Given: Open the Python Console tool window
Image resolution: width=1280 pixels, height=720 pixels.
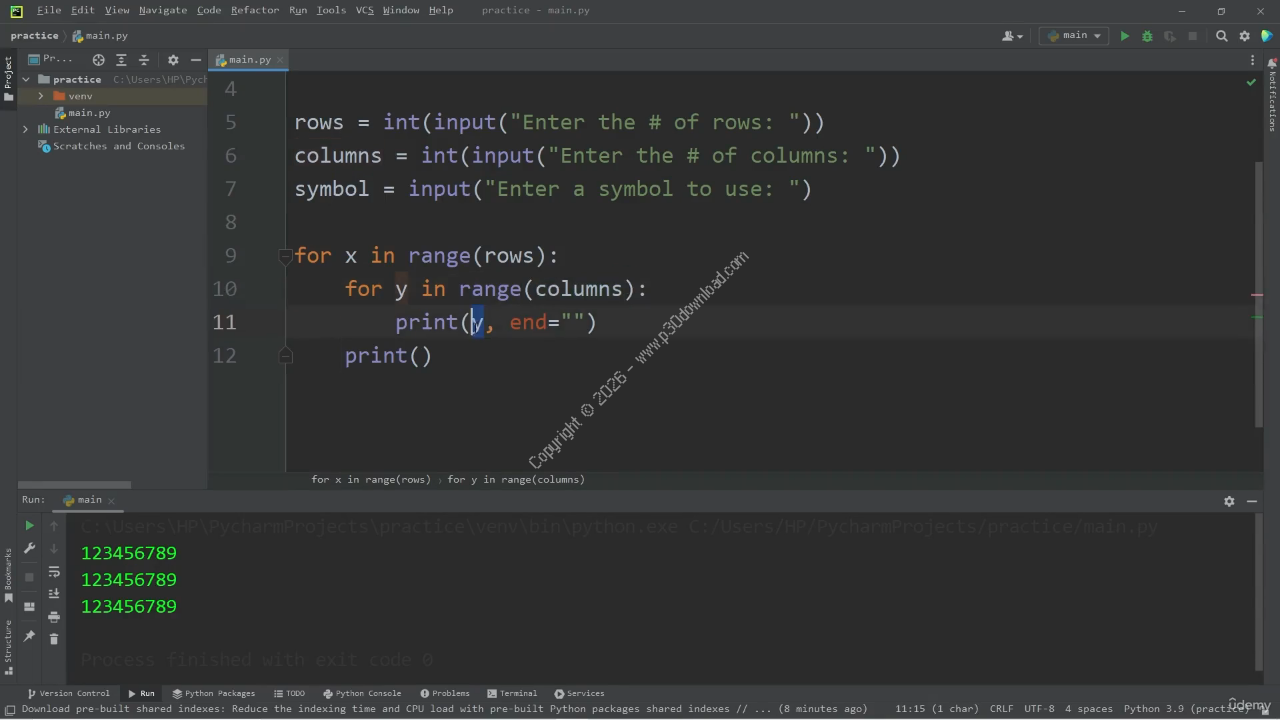Looking at the screenshot, I should [x=362, y=693].
